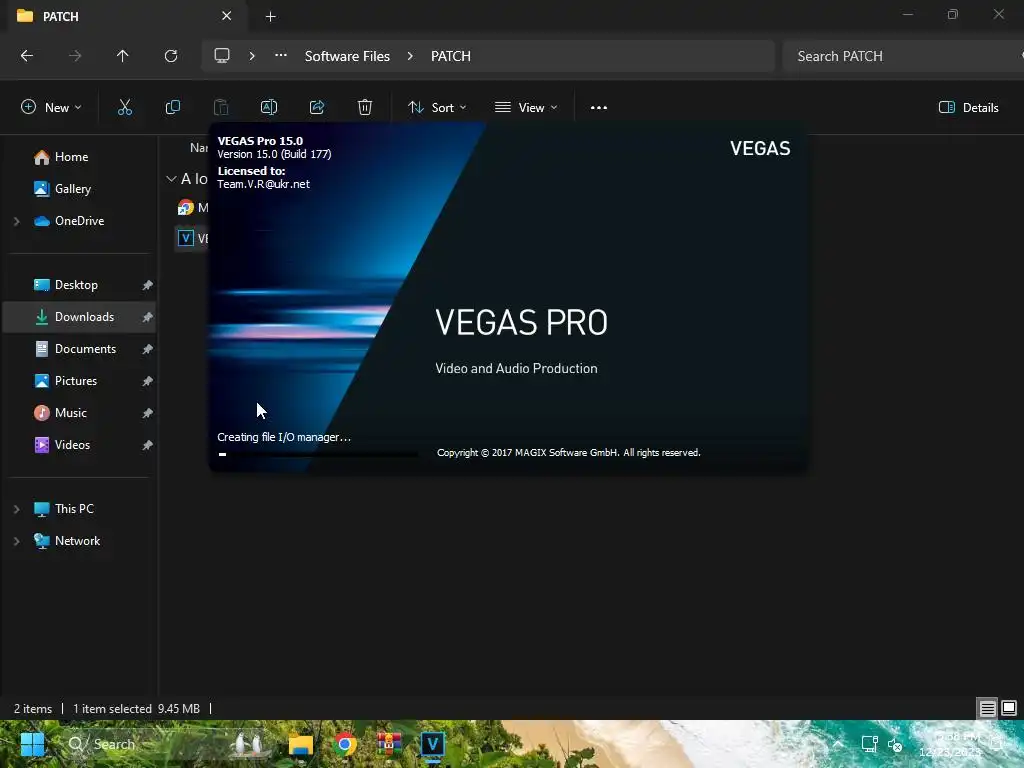The width and height of the screenshot is (1024, 768).
Task: Click the chevron after Software Files
Action: click(x=410, y=56)
